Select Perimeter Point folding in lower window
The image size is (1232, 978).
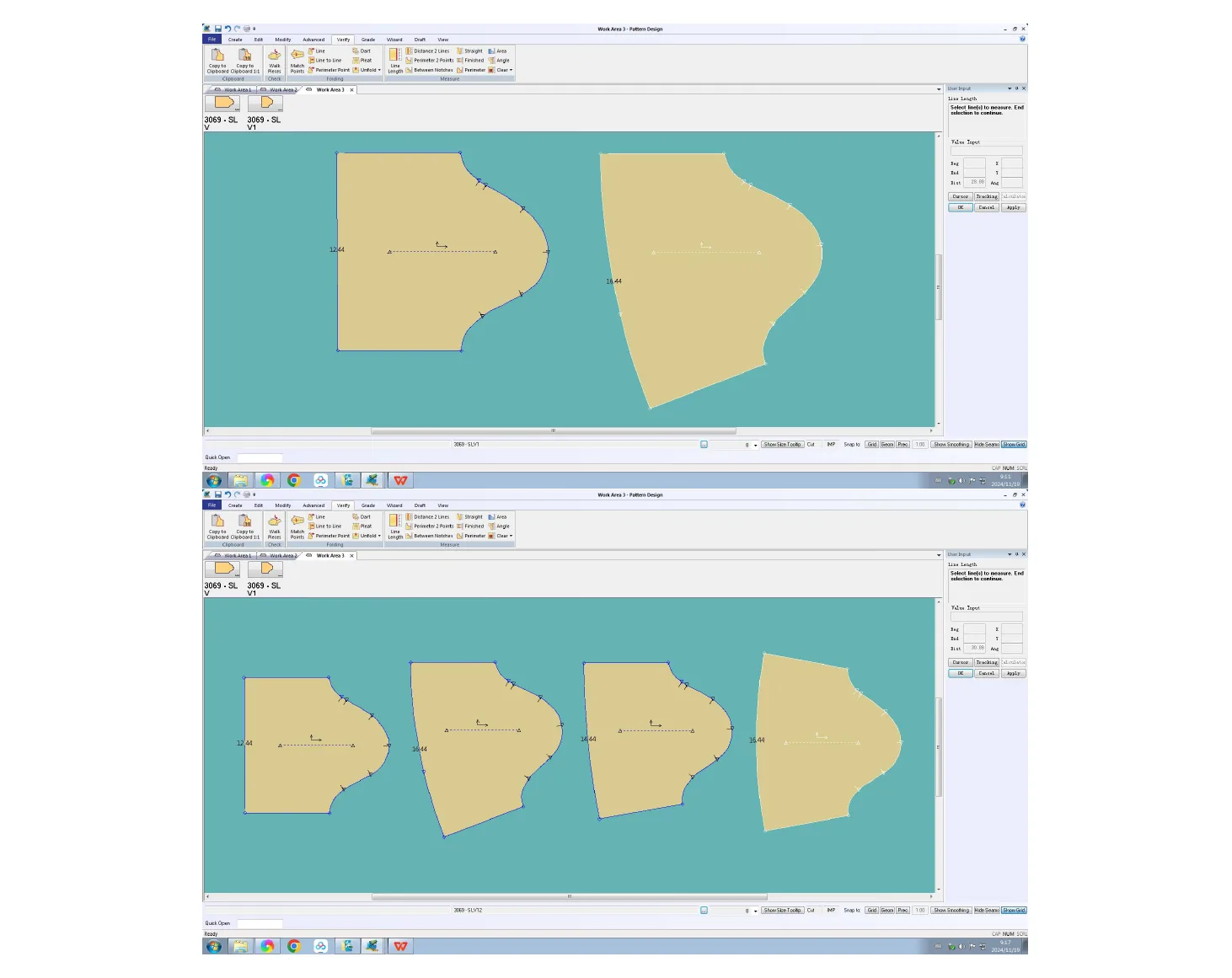point(329,536)
